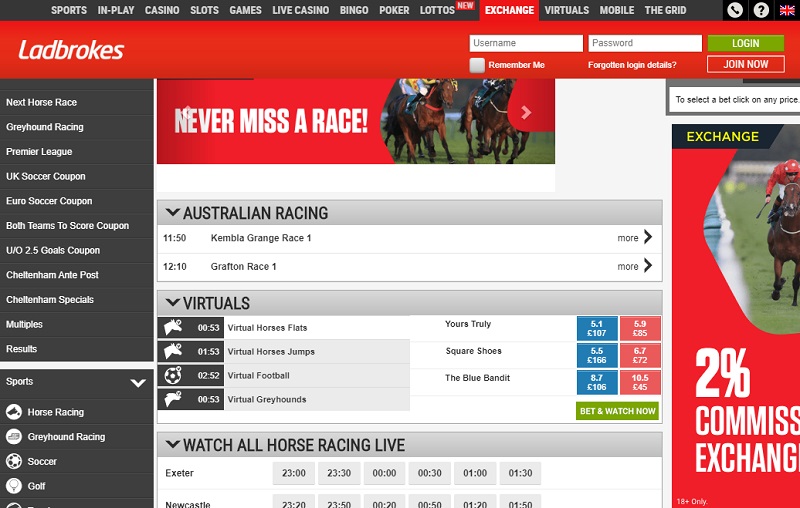Lay Square Shoes at 6.7
The width and height of the screenshot is (800, 508).
tap(640, 355)
